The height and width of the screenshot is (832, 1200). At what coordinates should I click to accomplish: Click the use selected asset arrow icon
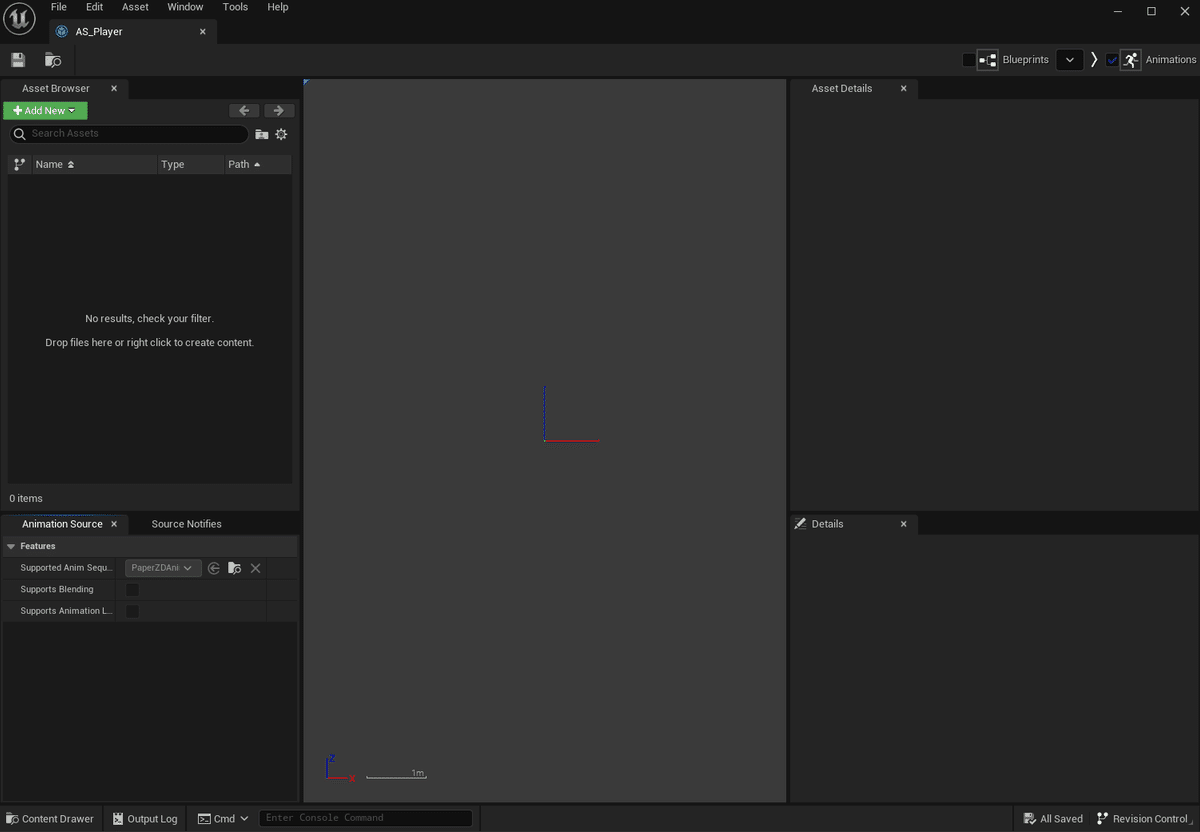click(213, 568)
